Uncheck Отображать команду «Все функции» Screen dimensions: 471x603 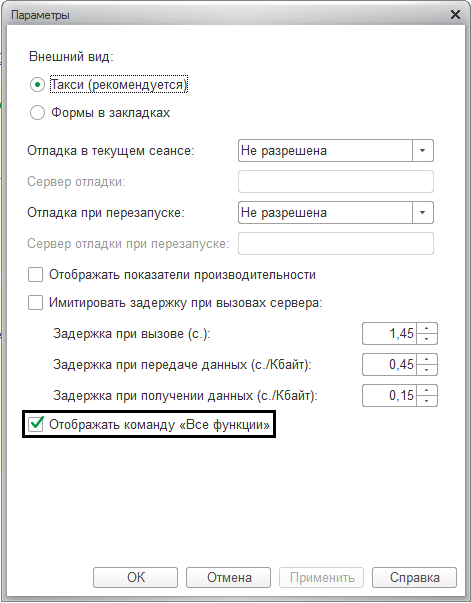pos(36,425)
